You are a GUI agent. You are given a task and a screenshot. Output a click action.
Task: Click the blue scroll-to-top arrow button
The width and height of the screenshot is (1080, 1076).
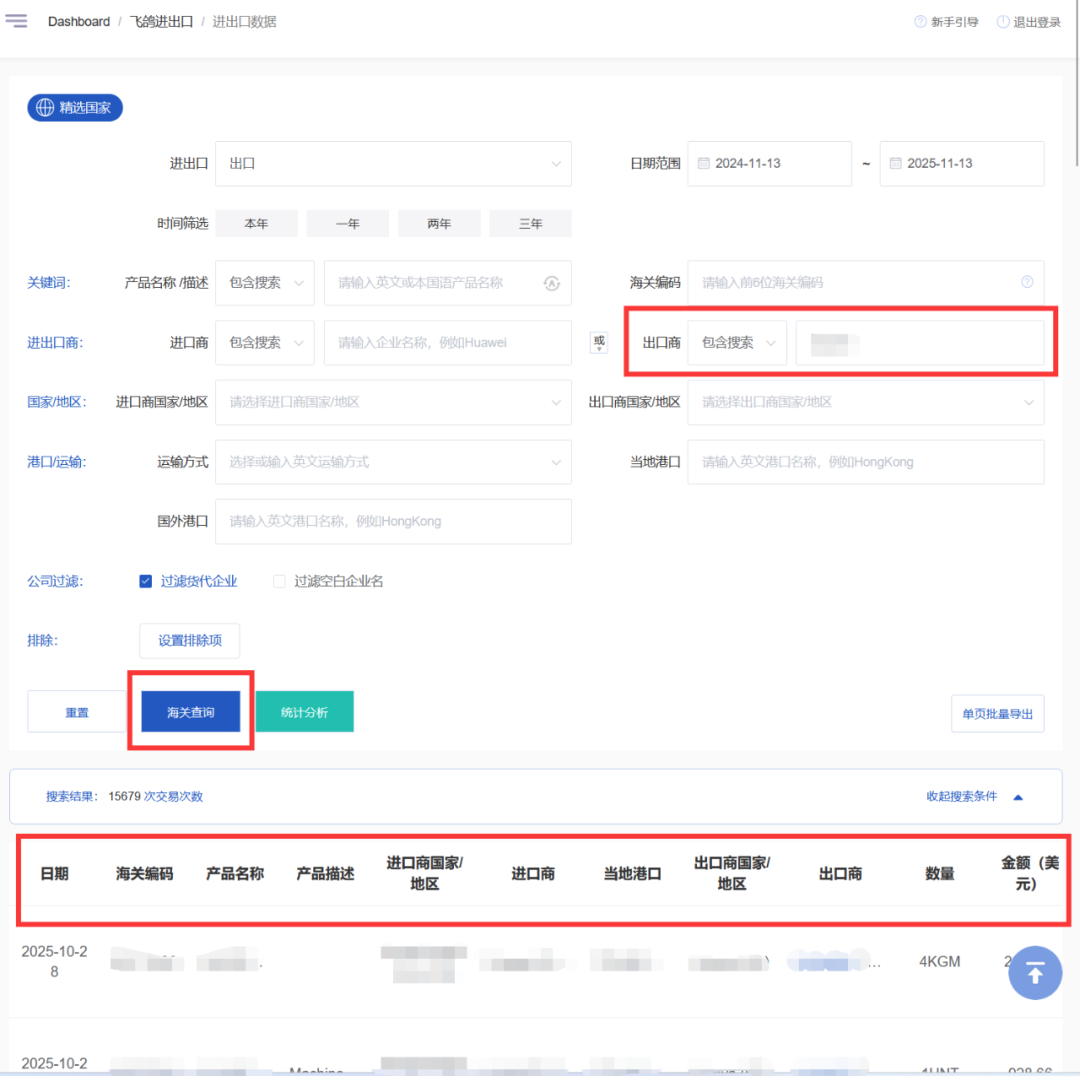coord(1035,973)
